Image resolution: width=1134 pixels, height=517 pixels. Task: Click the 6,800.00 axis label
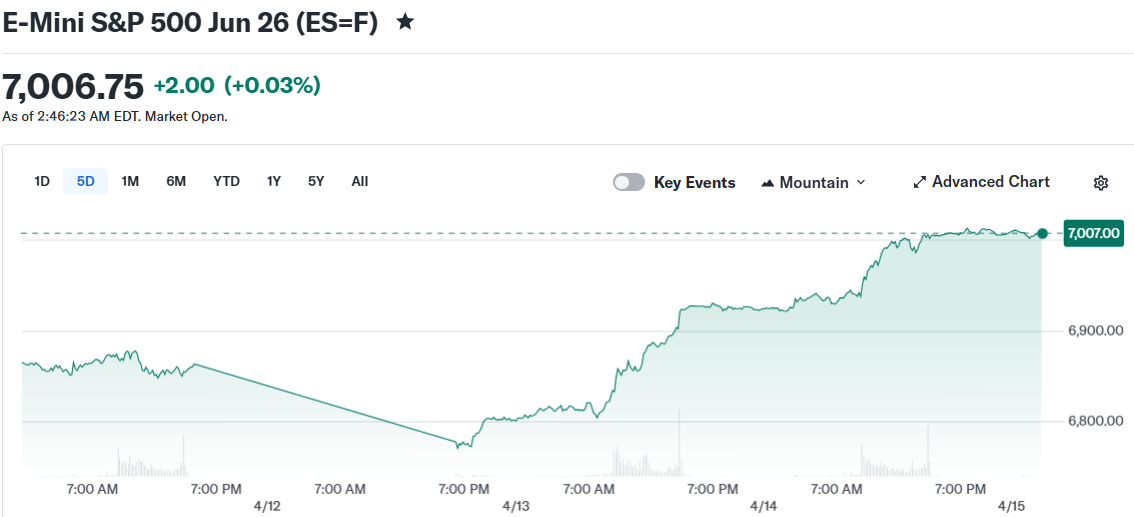click(x=1094, y=421)
